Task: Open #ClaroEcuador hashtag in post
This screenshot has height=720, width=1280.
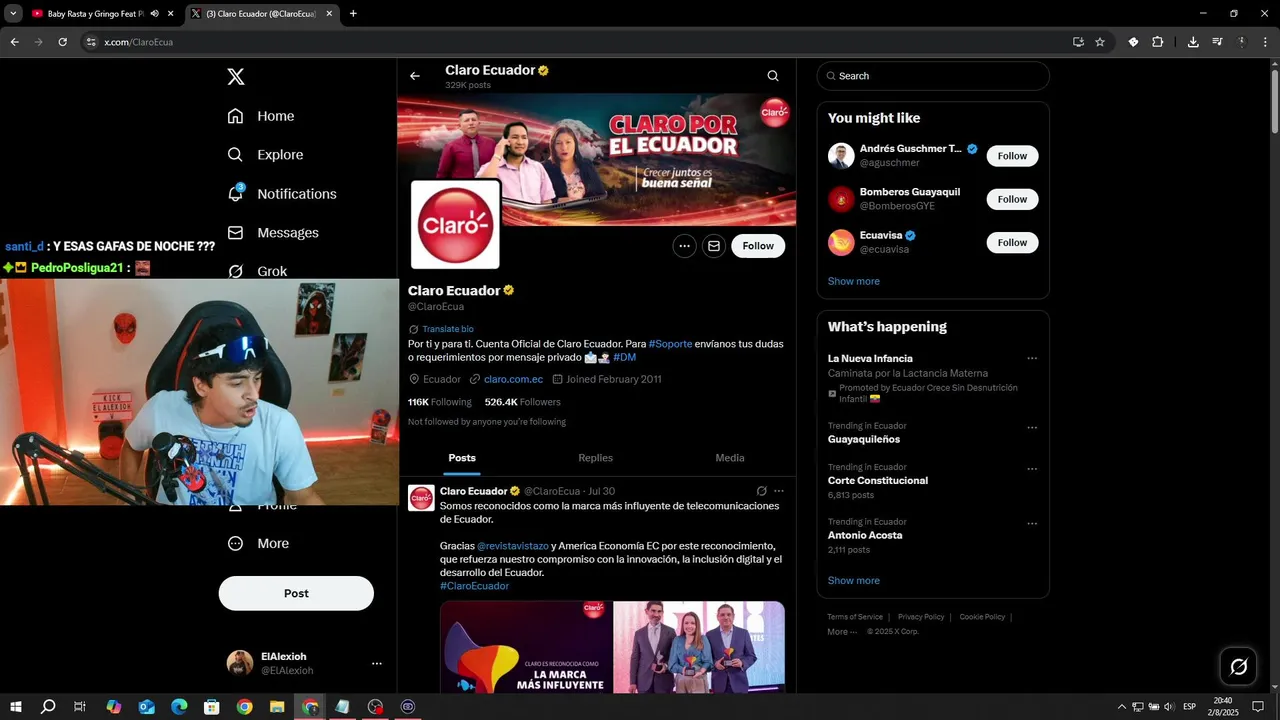Action: coord(474,586)
